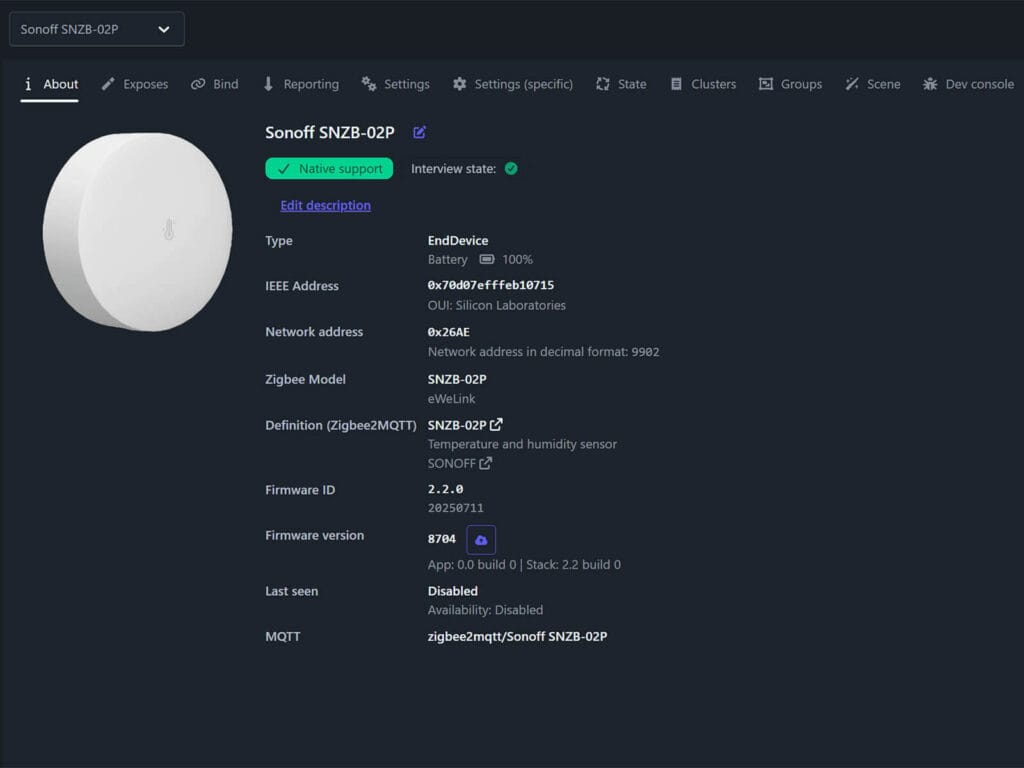Click the MQTT topic zigbee2mqtt/Sonoff SNZB-02P

(517, 636)
